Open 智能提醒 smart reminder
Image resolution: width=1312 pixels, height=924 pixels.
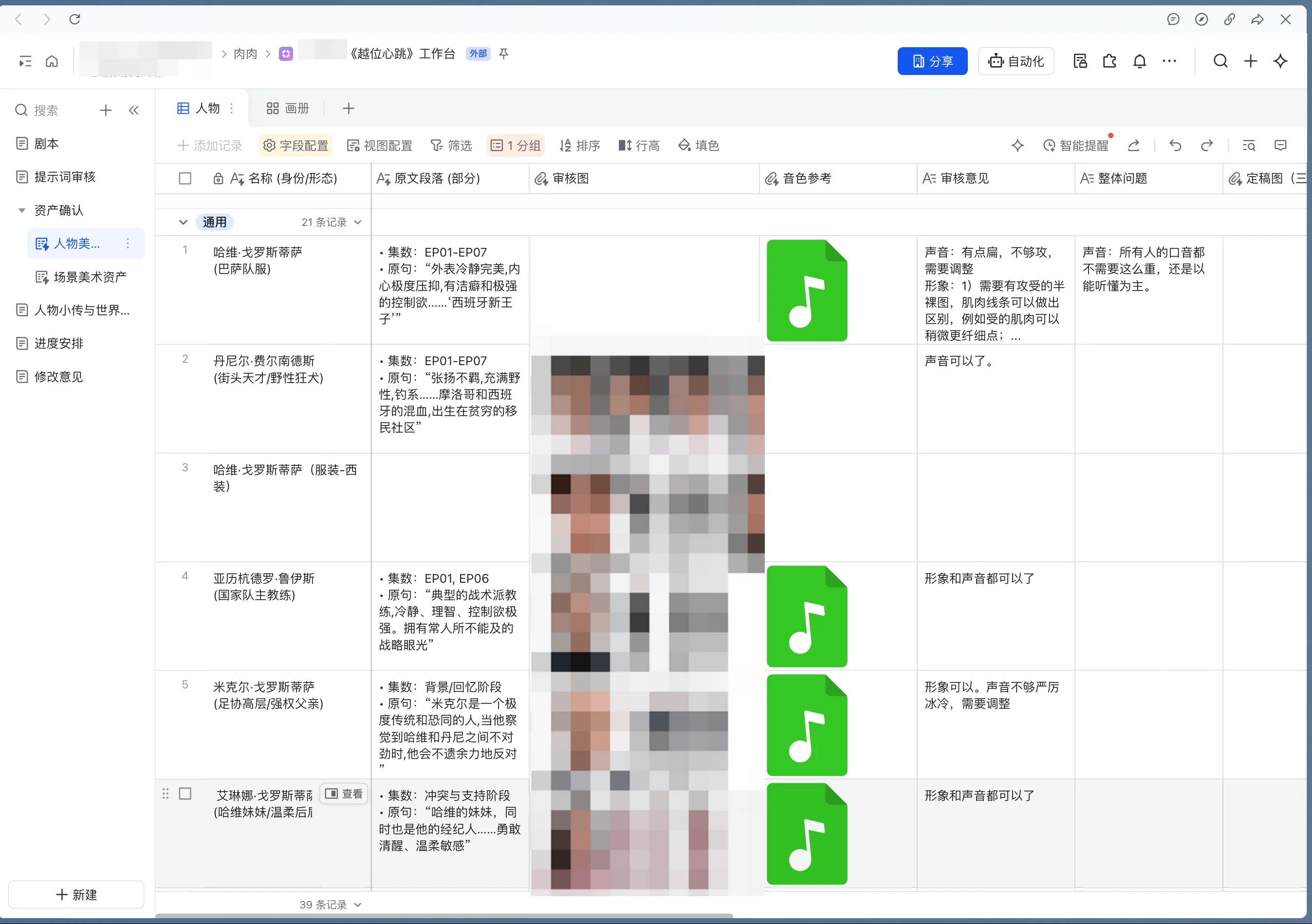(1075, 146)
